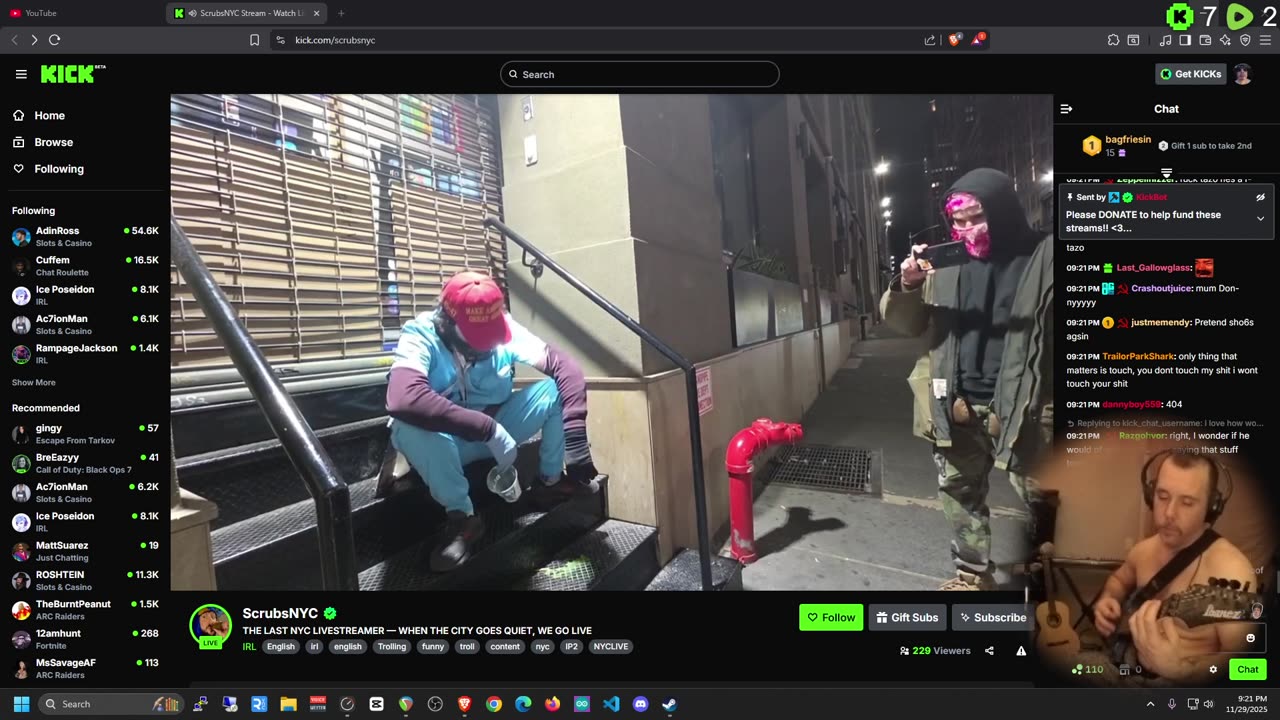Open the media music note control
Screen dimensions: 1280x720
click(1165, 40)
